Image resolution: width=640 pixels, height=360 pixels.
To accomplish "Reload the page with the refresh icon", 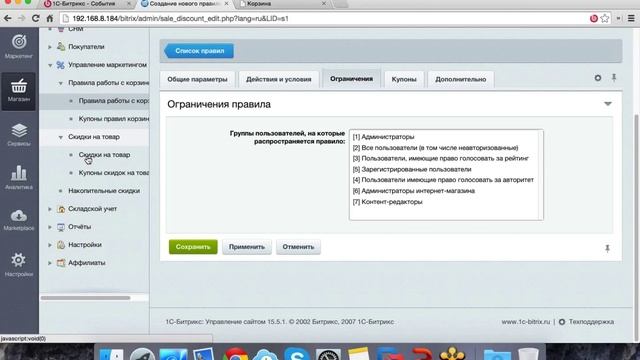I will click(36, 18).
